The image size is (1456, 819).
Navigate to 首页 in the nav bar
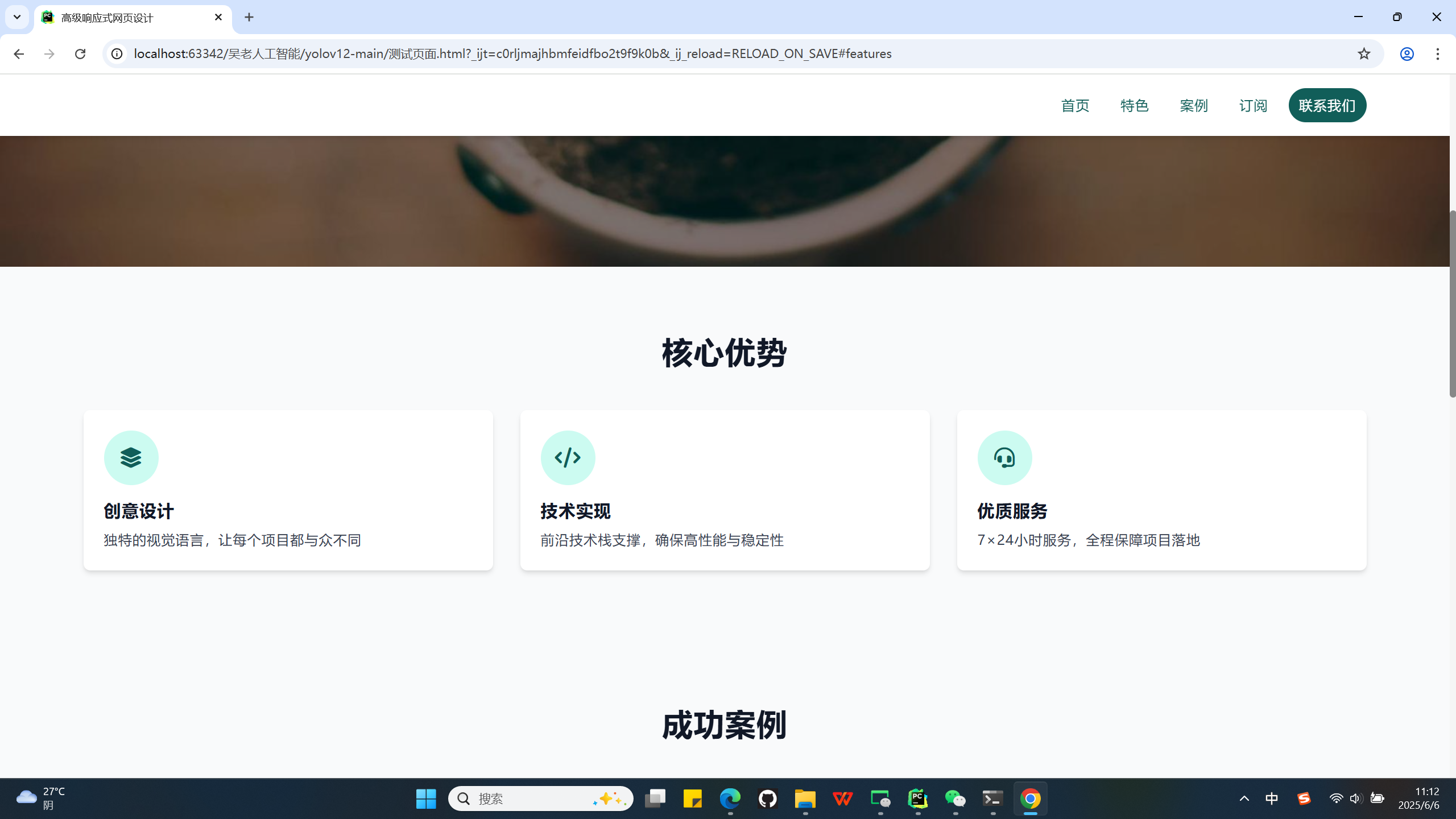point(1075,106)
